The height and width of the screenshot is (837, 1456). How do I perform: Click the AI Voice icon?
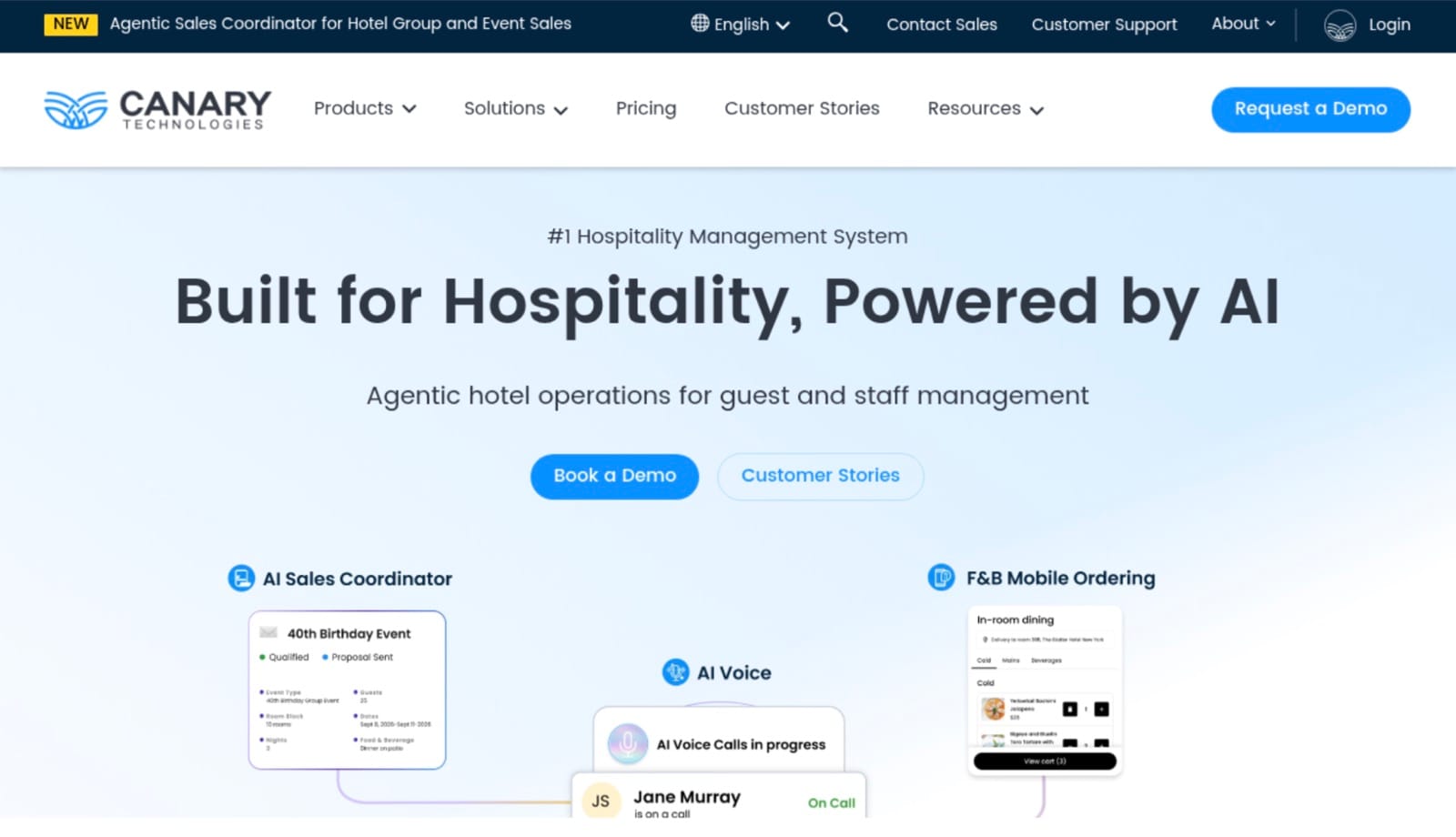pos(675,672)
